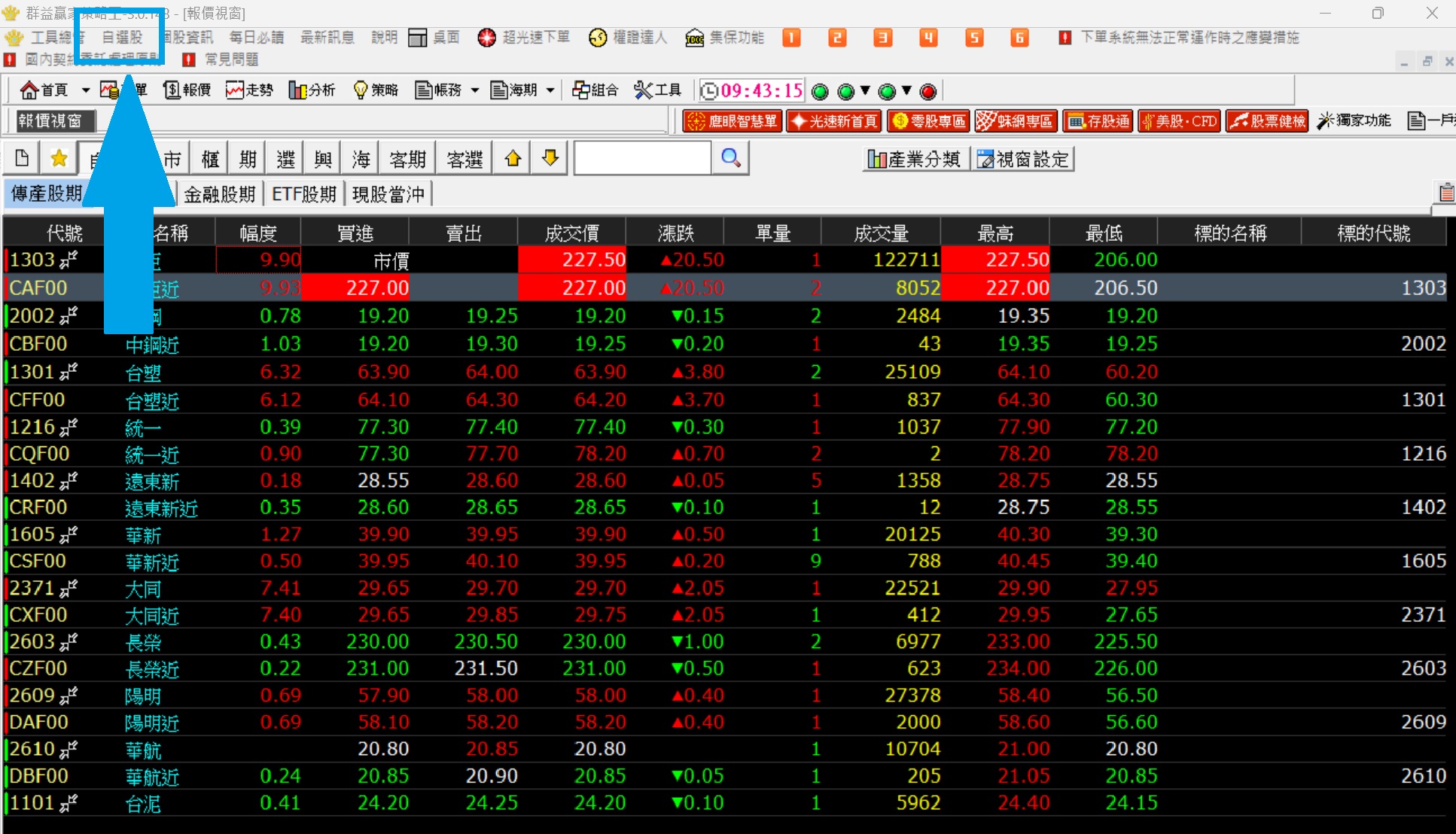The height and width of the screenshot is (834, 1456).
Task: Click the symbol search input field
Action: point(642,158)
